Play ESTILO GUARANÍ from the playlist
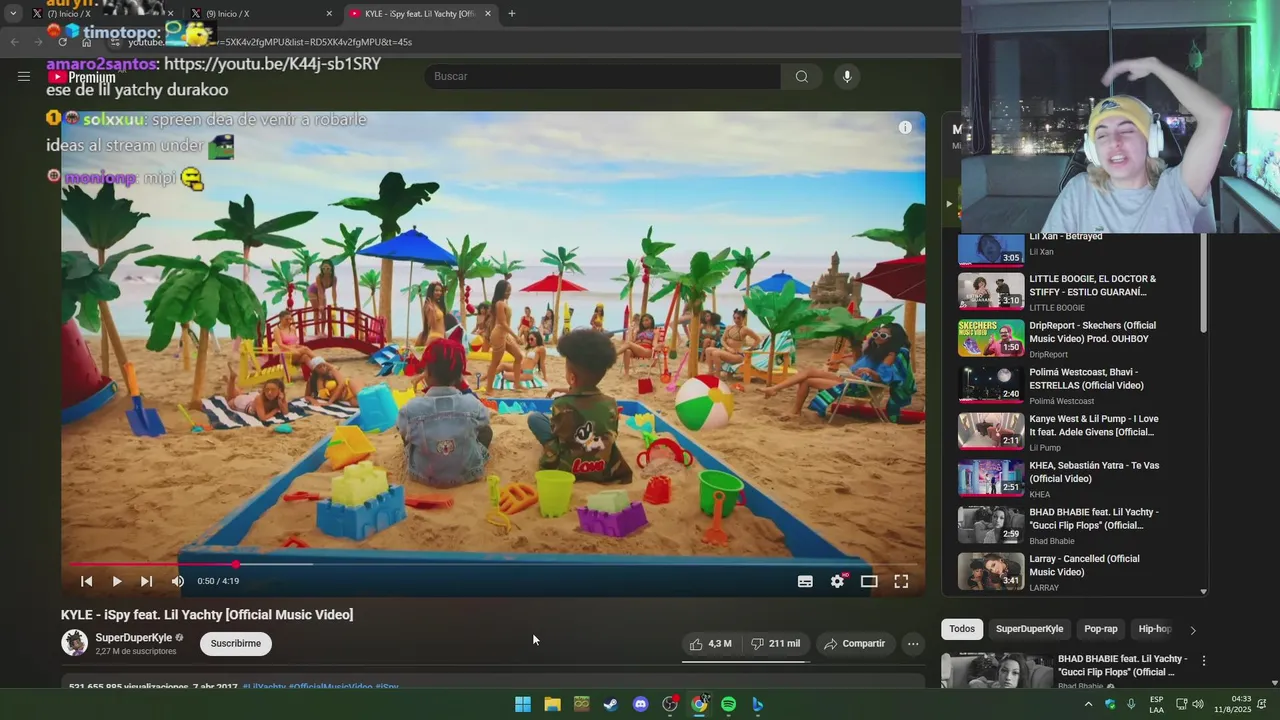 tap(1080, 292)
